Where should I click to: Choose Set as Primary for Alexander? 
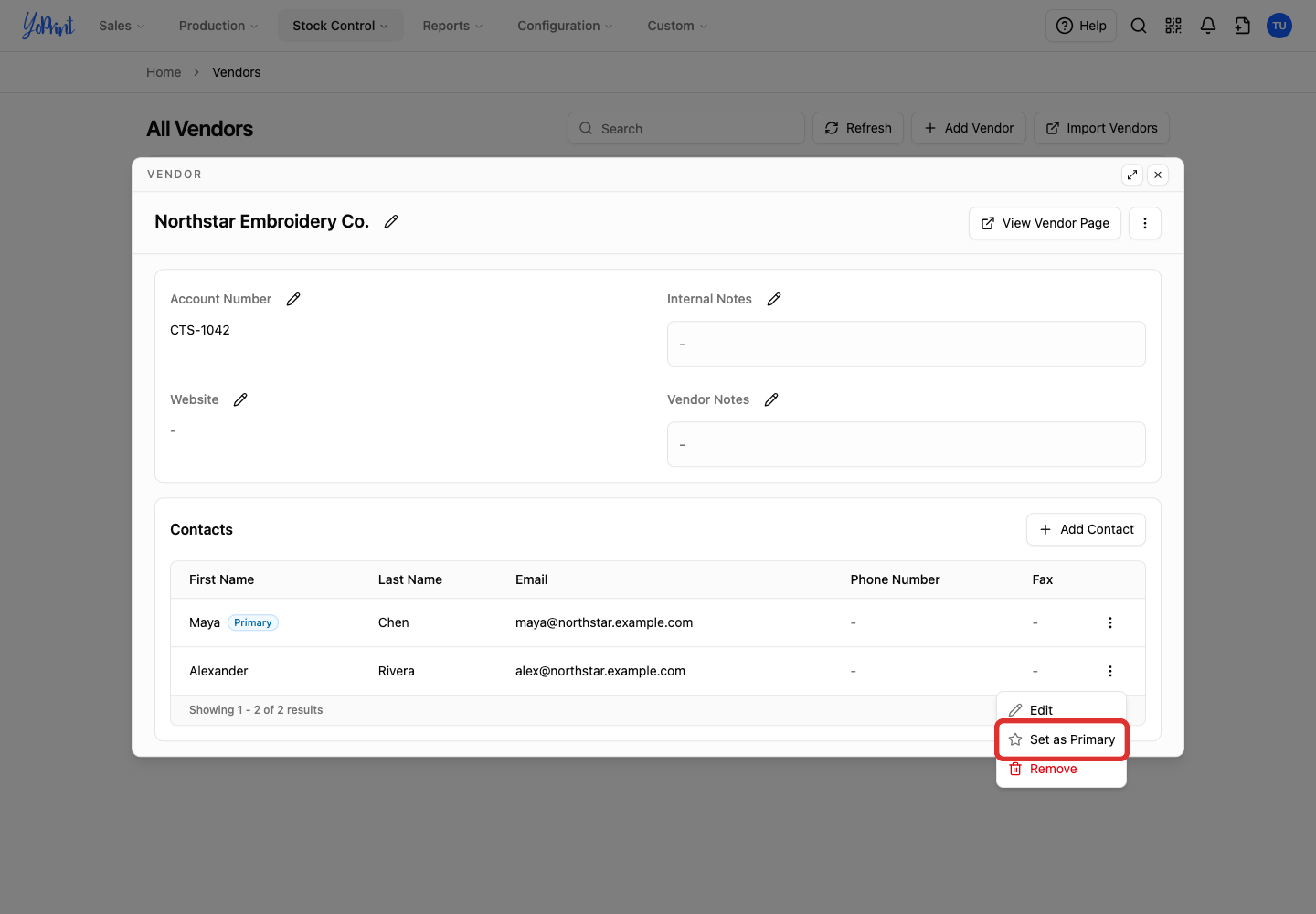pyautogui.click(x=1061, y=739)
